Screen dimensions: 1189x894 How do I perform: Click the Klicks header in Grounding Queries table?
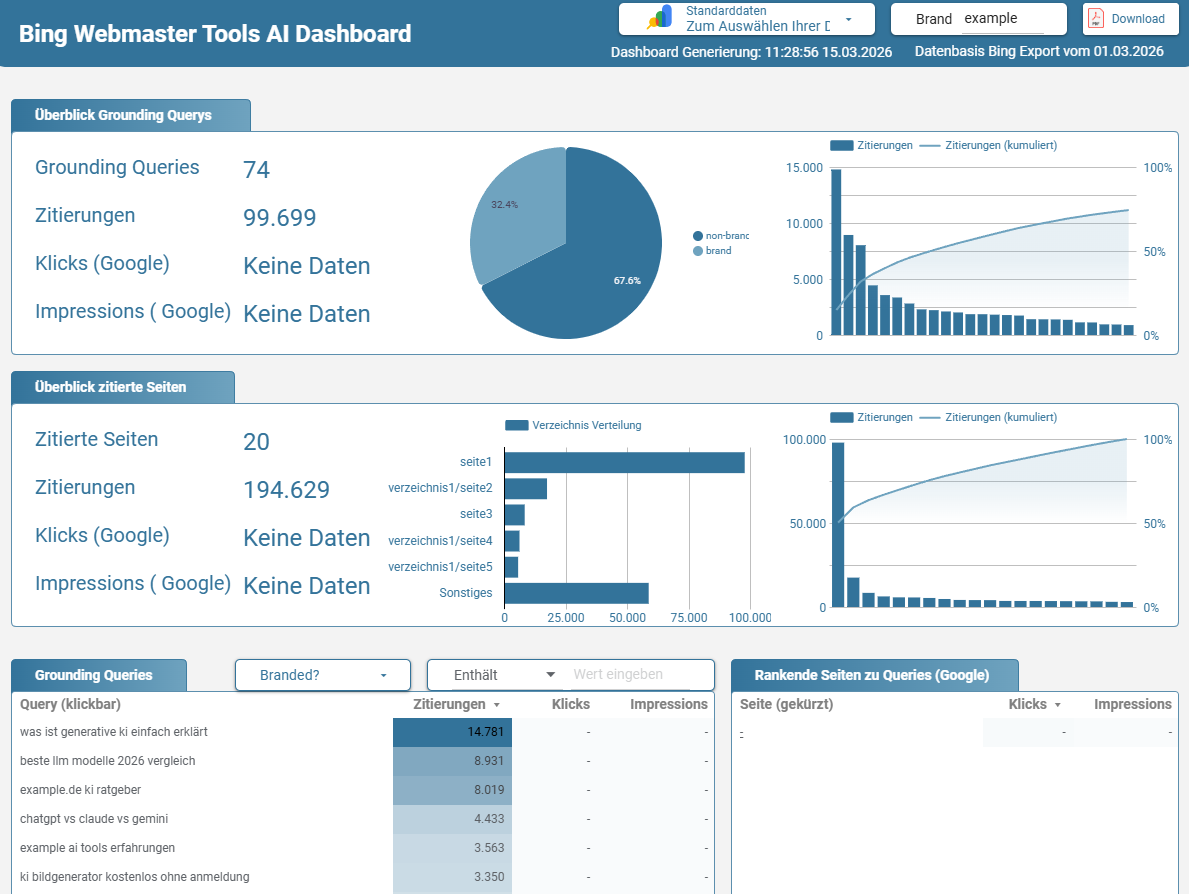pyautogui.click(x=570, y=704)
